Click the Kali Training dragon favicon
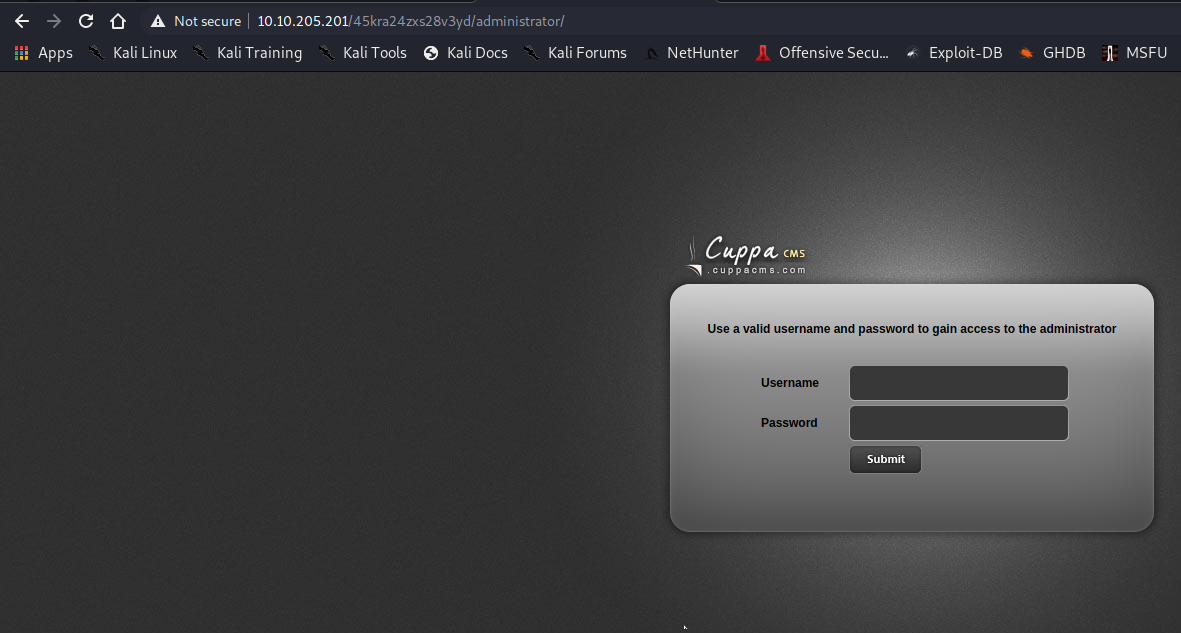This screenshot has height=633, width=1181. click(200, 53)
